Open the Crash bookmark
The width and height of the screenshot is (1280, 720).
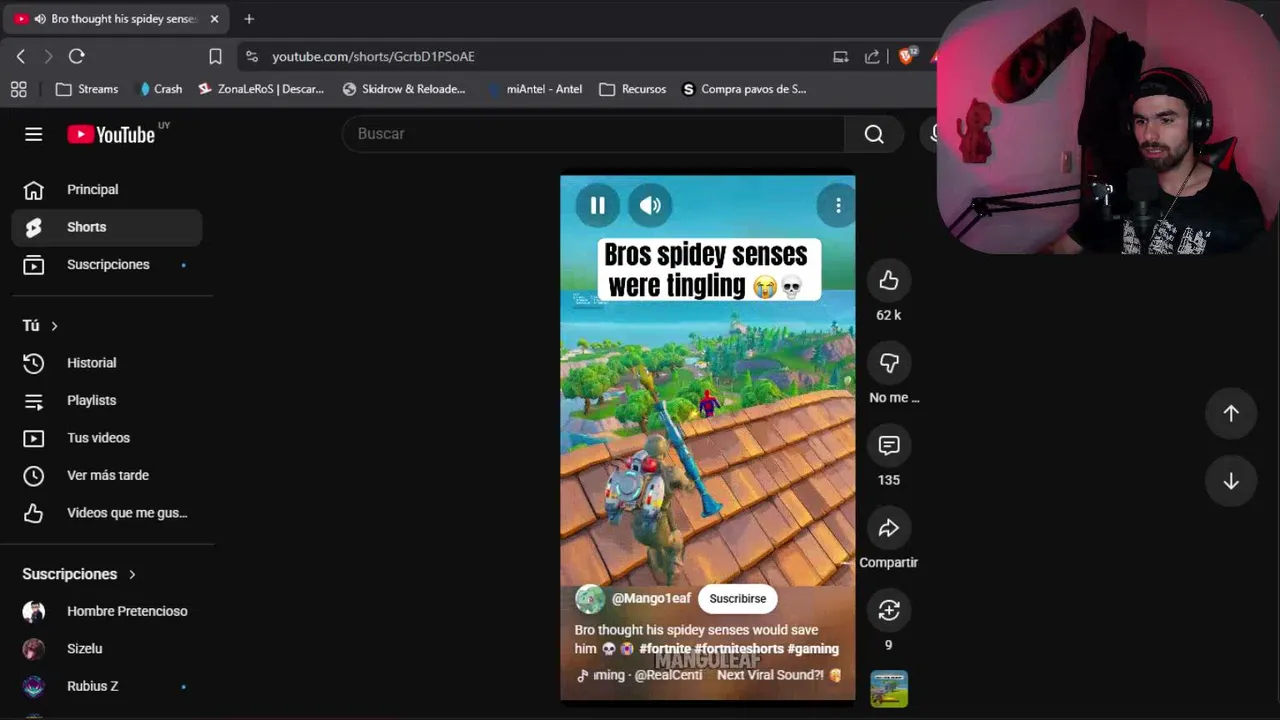coord(160,89)
